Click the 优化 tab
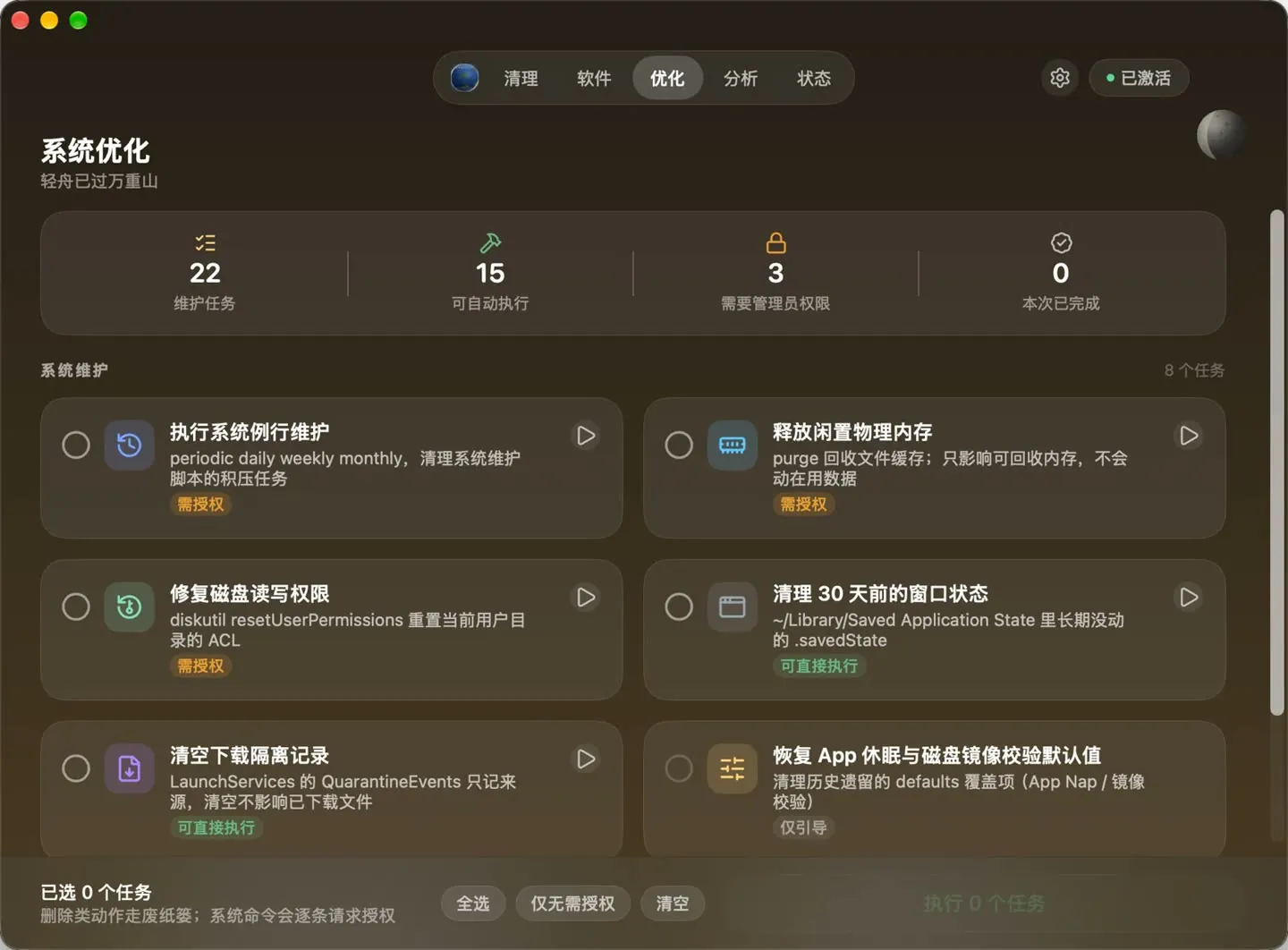This screenshot has height=950, width=1288. 667,79
